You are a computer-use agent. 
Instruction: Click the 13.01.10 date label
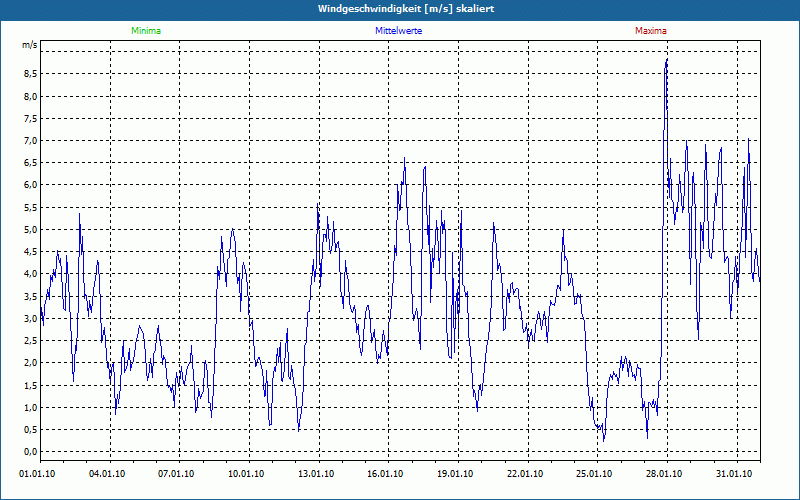[316, 474]
